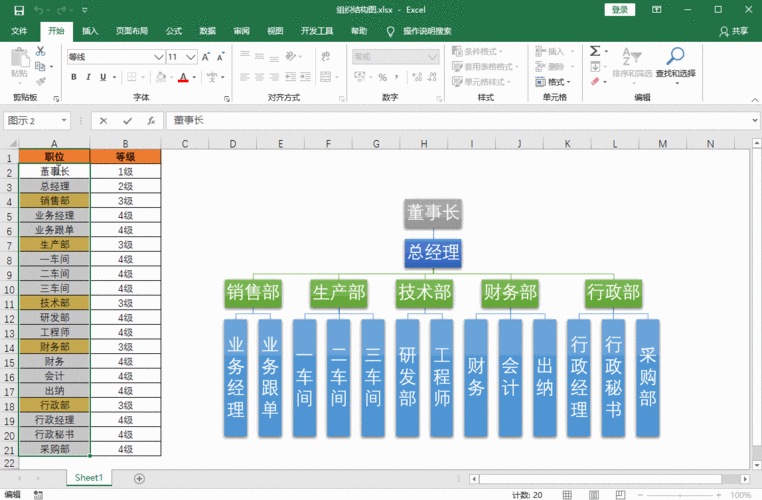Open the number format dropdown
The image size is (762, 500).
tap(432, 57)
